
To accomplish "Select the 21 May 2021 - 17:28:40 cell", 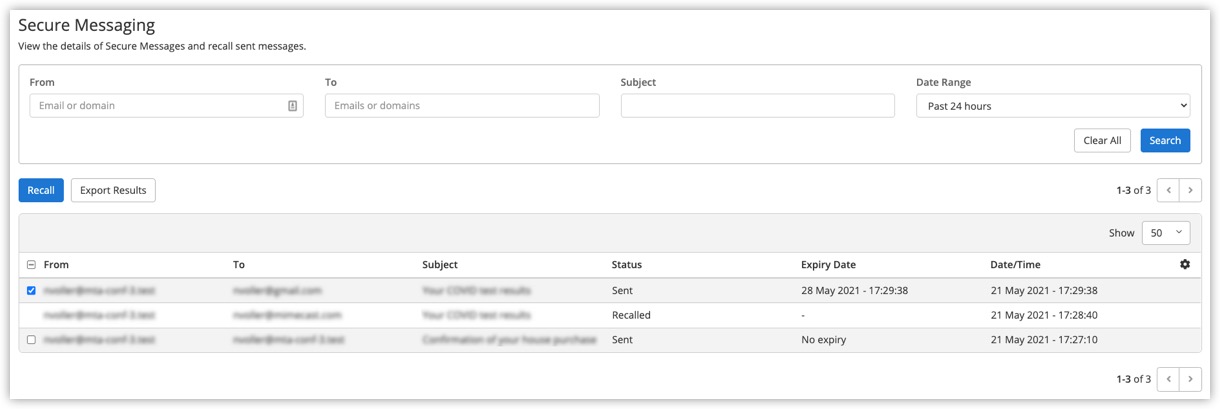I will pos(1044,315).
